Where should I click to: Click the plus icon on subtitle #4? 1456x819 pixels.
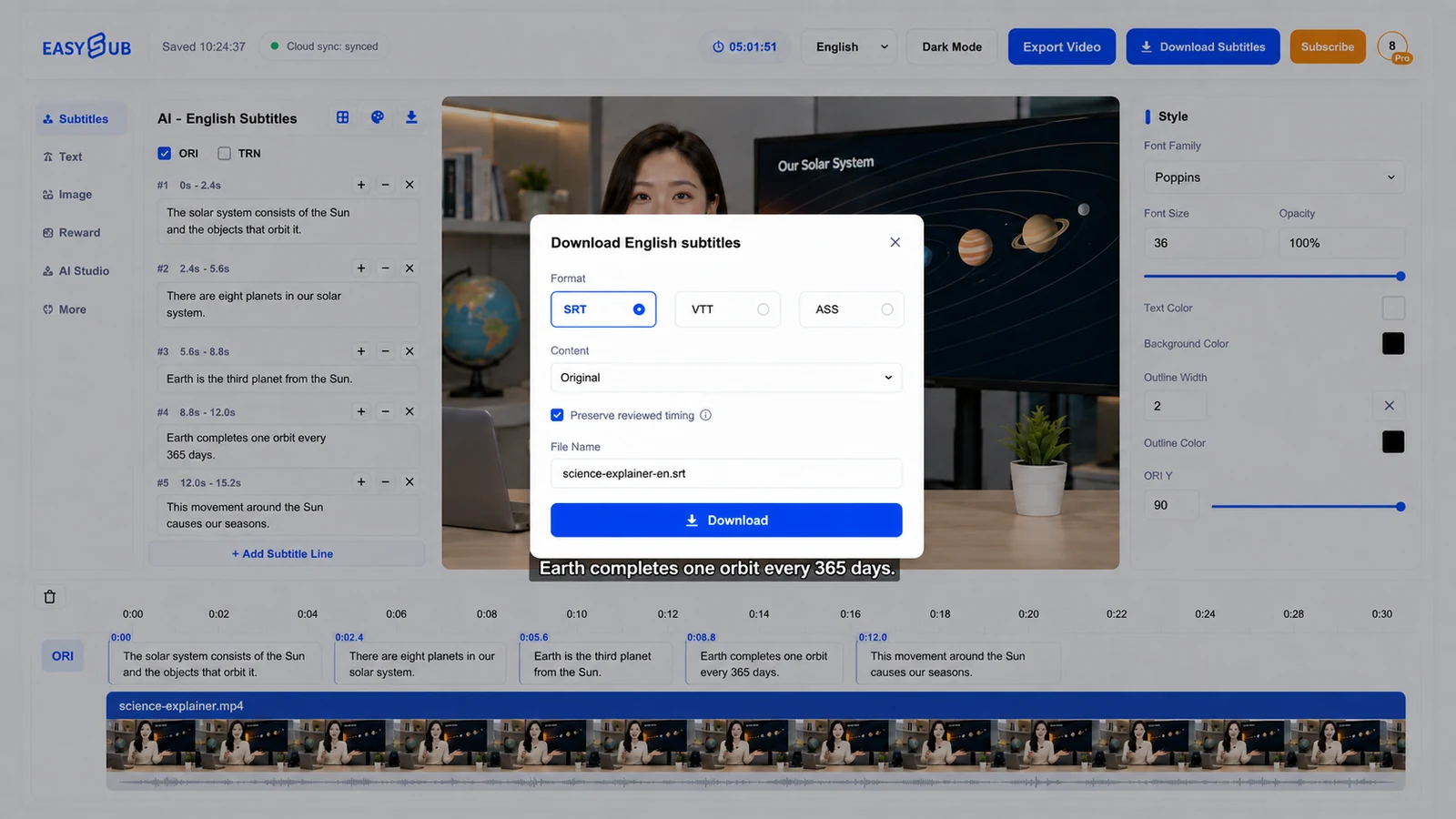click(361, 411)
